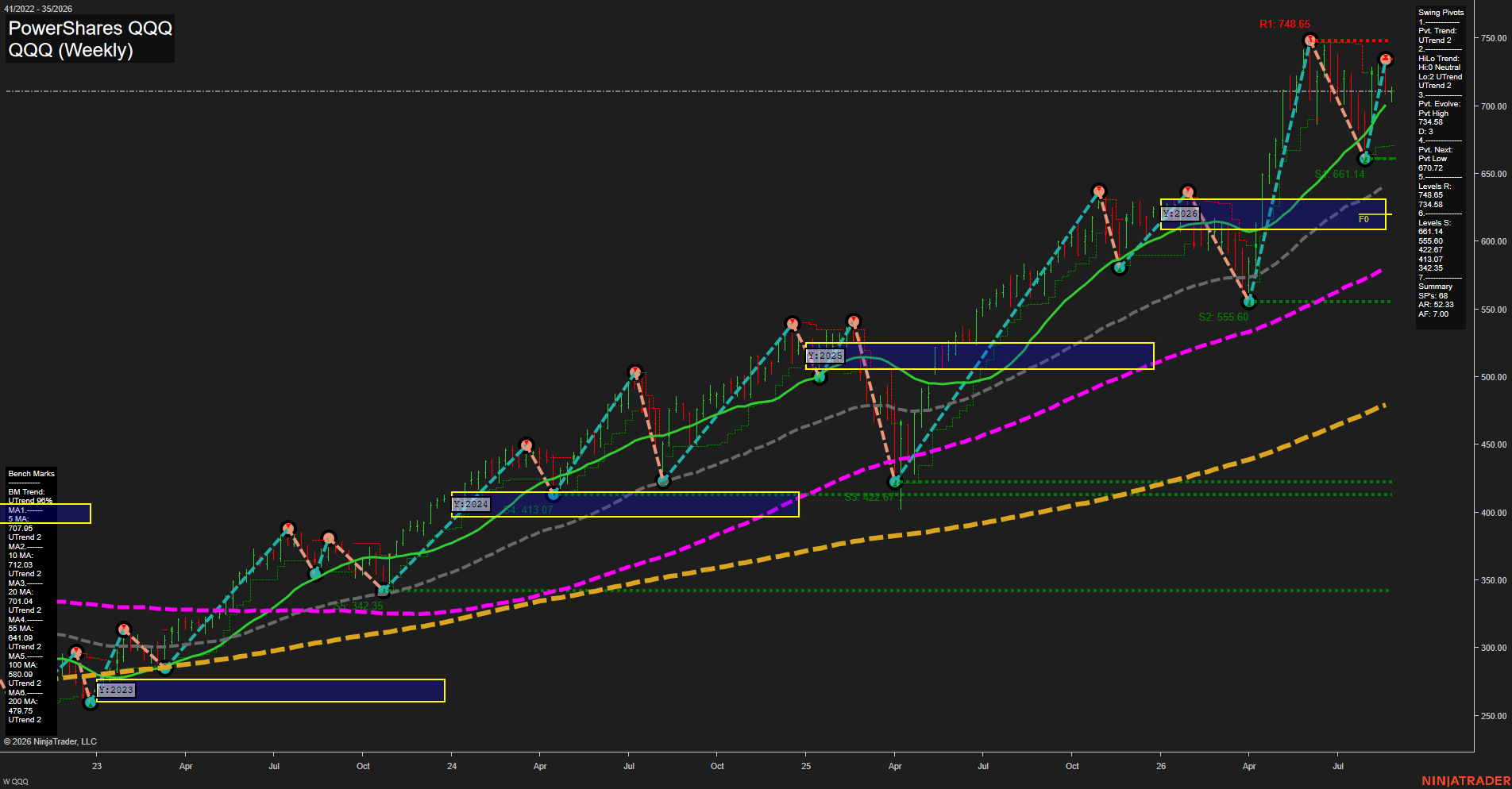Click the 479.75 200 MA value

tap(21, 711)
